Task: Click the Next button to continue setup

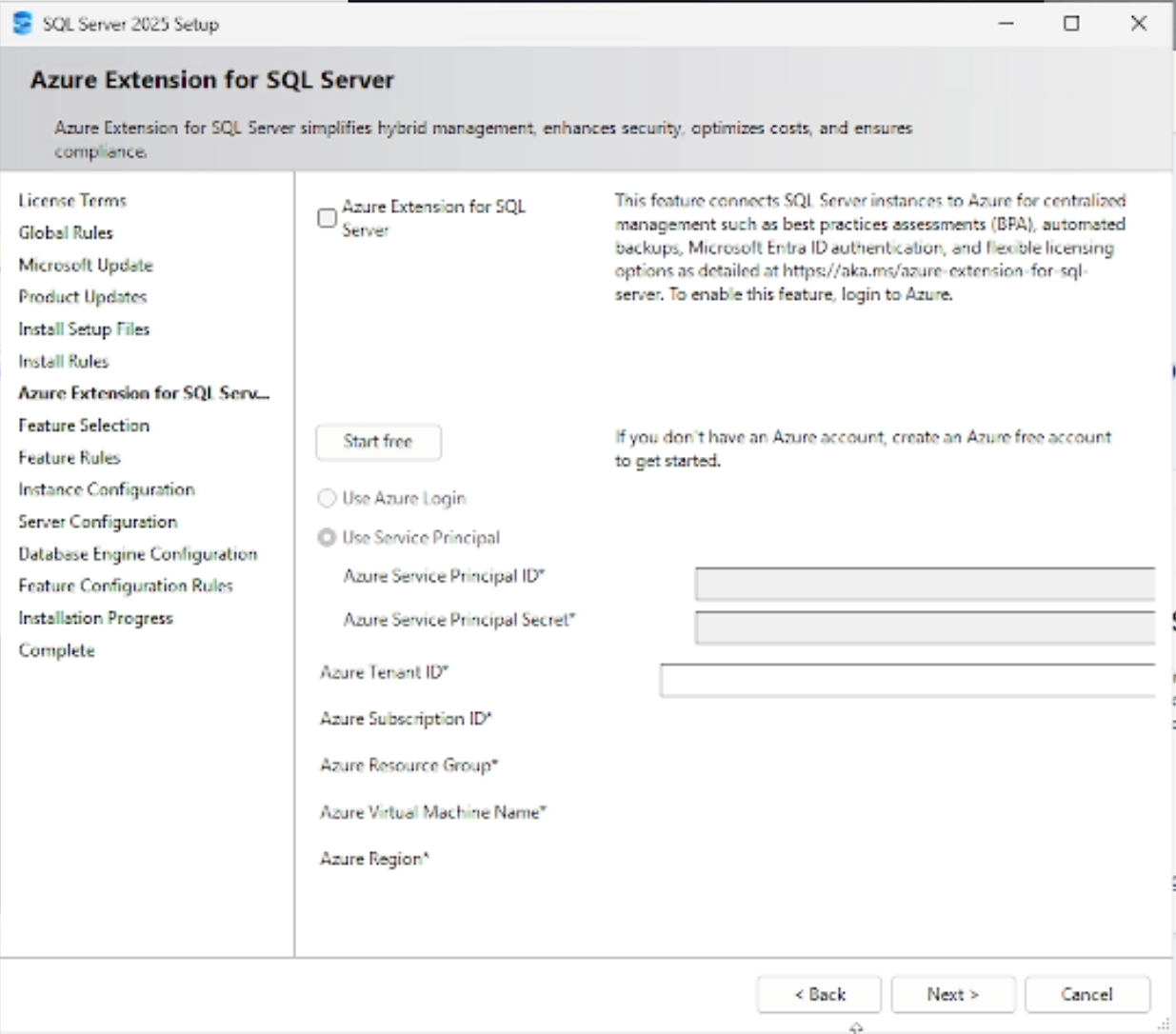Action: 952,994
